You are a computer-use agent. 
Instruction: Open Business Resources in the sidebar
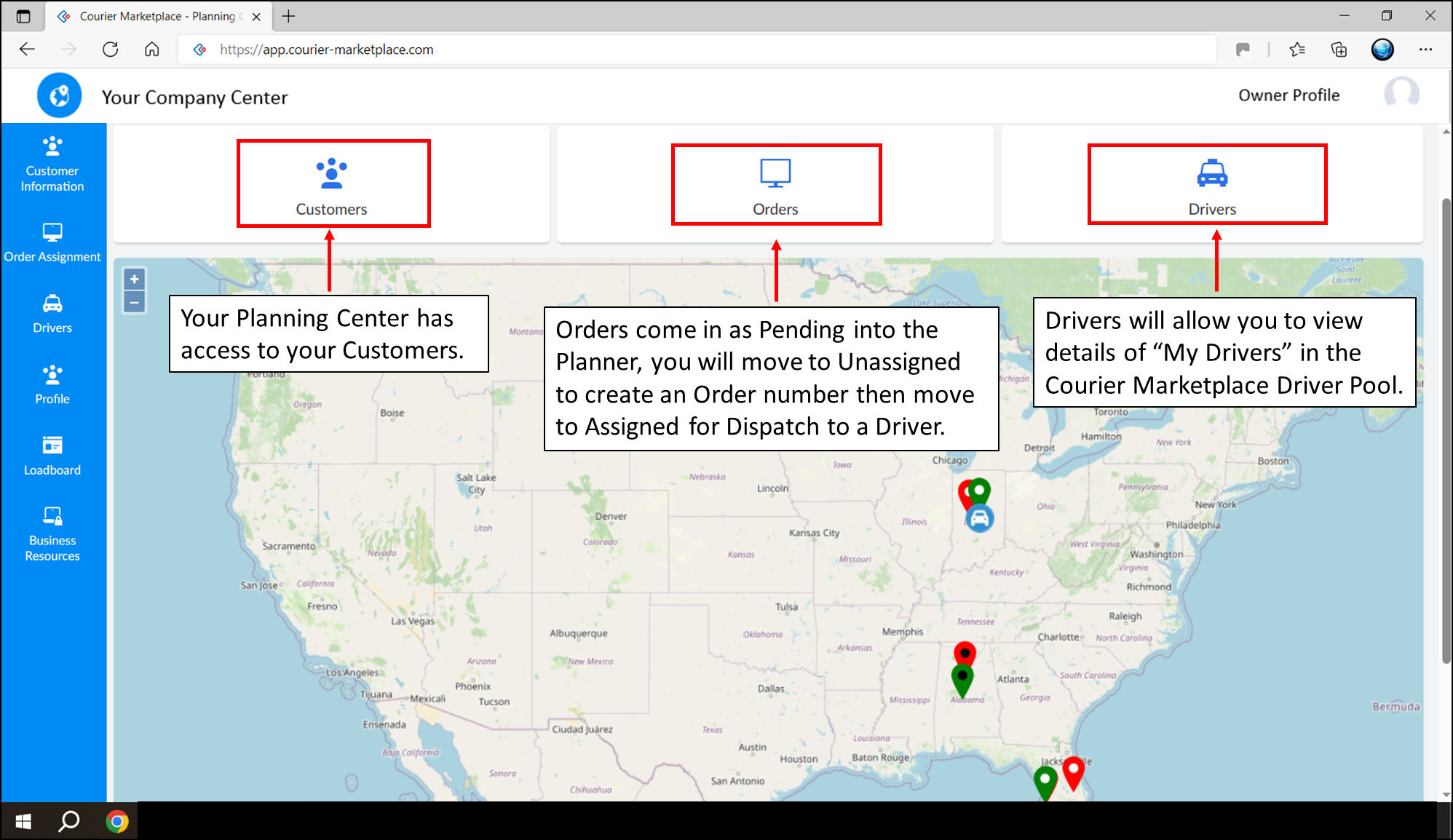pyautogui.click(x=52, y=534)
